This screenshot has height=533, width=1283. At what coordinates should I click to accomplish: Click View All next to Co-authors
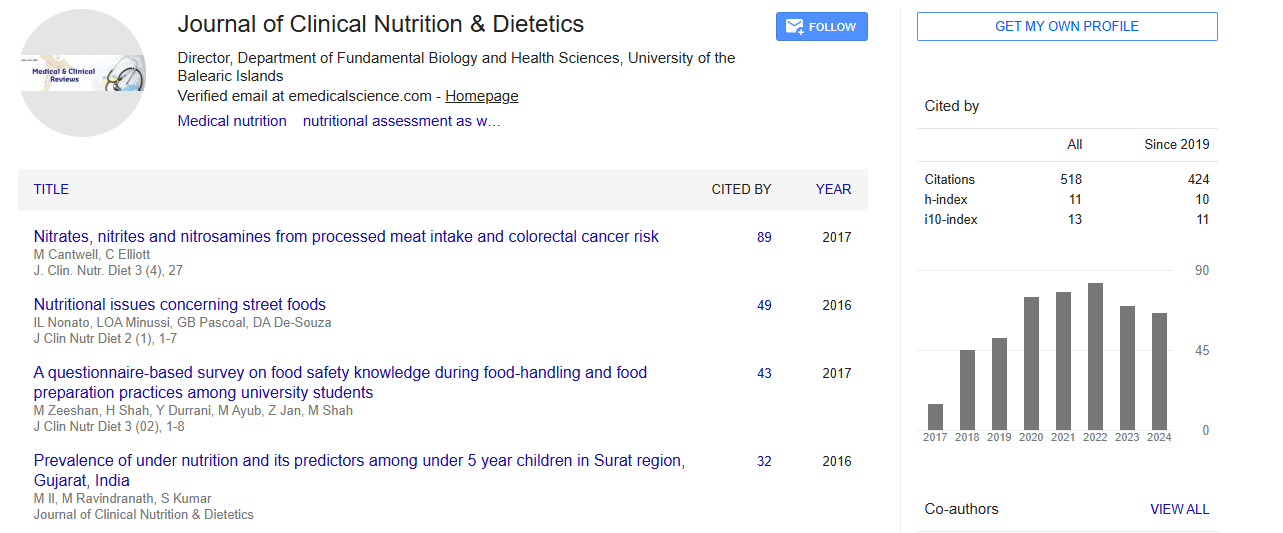coord(1179,509)
